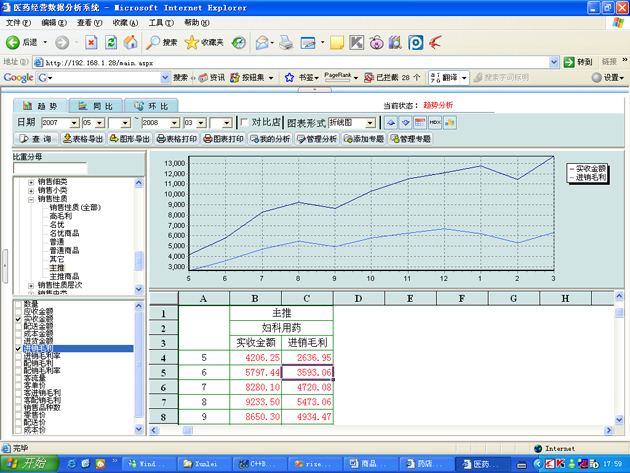Viewport: 630px width, 473px height.
Task: Open the end year 2008 dropdown
Action: pyautogui.click(x=175, y=123)
